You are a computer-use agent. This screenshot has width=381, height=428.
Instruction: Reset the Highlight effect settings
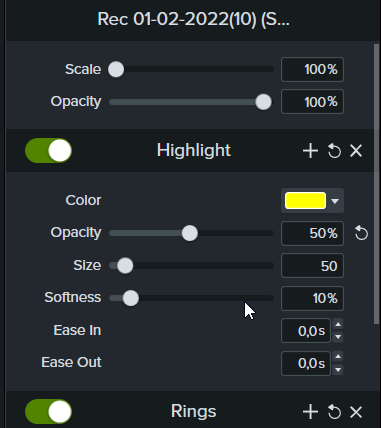334,151
